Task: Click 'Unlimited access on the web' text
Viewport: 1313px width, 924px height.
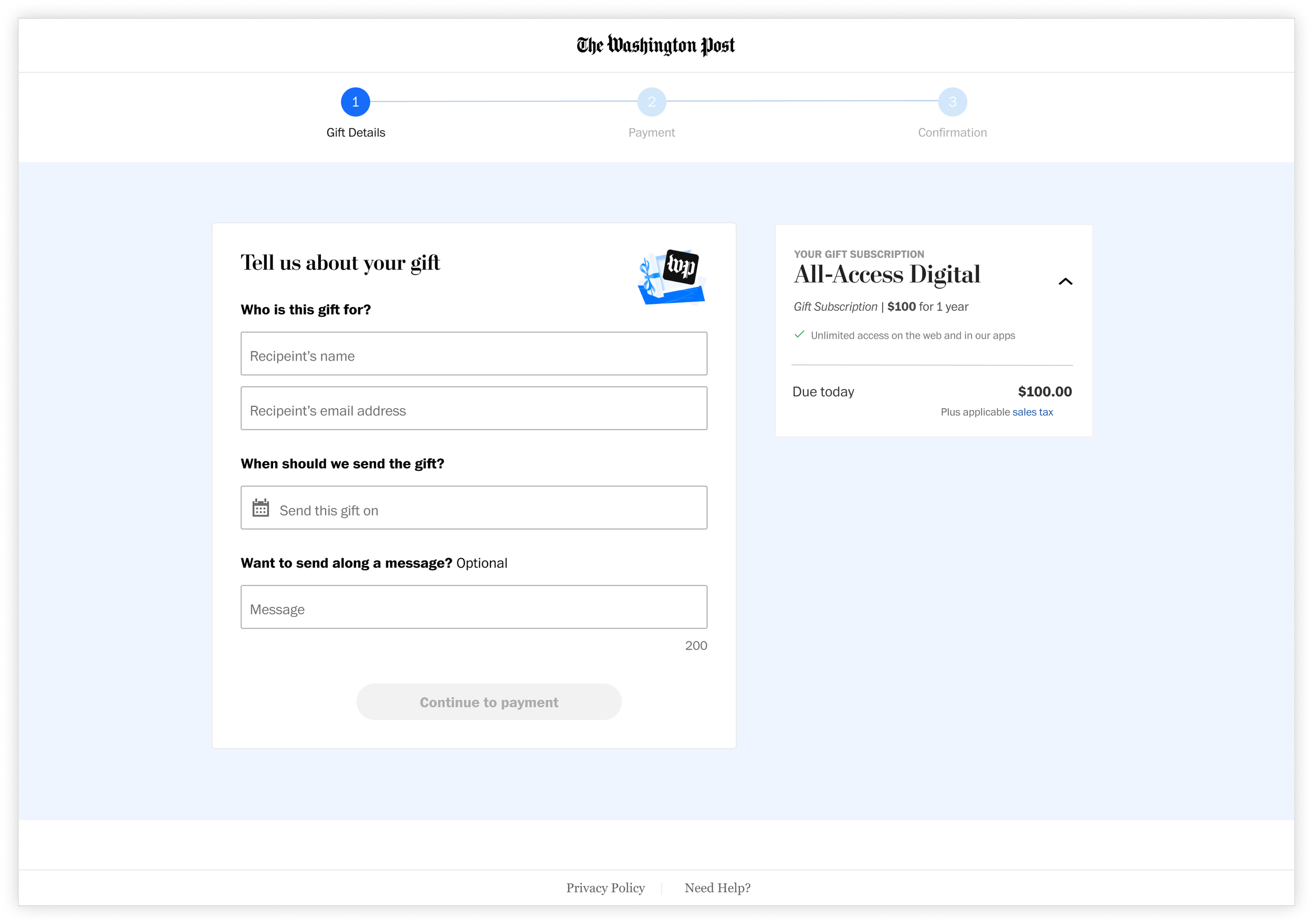Action: (x=913, y=335)
